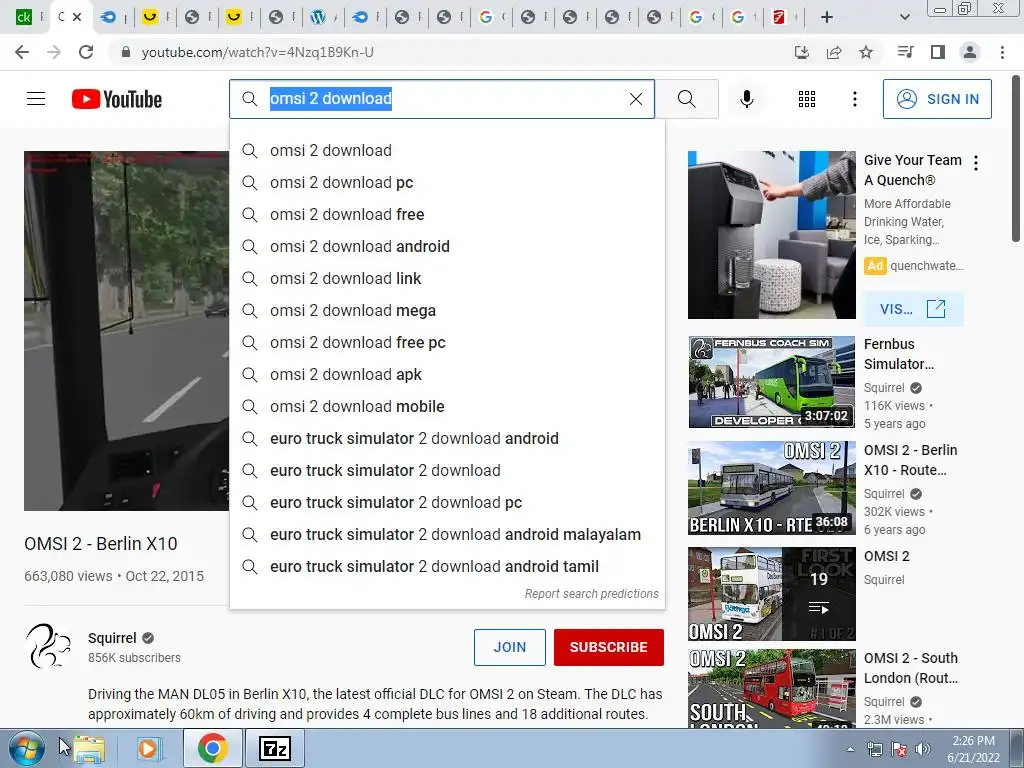Show hidden tray icons arrow
Image resolution: width=1024 pixels, height=768 pixels.
click(x=850, y=749)
